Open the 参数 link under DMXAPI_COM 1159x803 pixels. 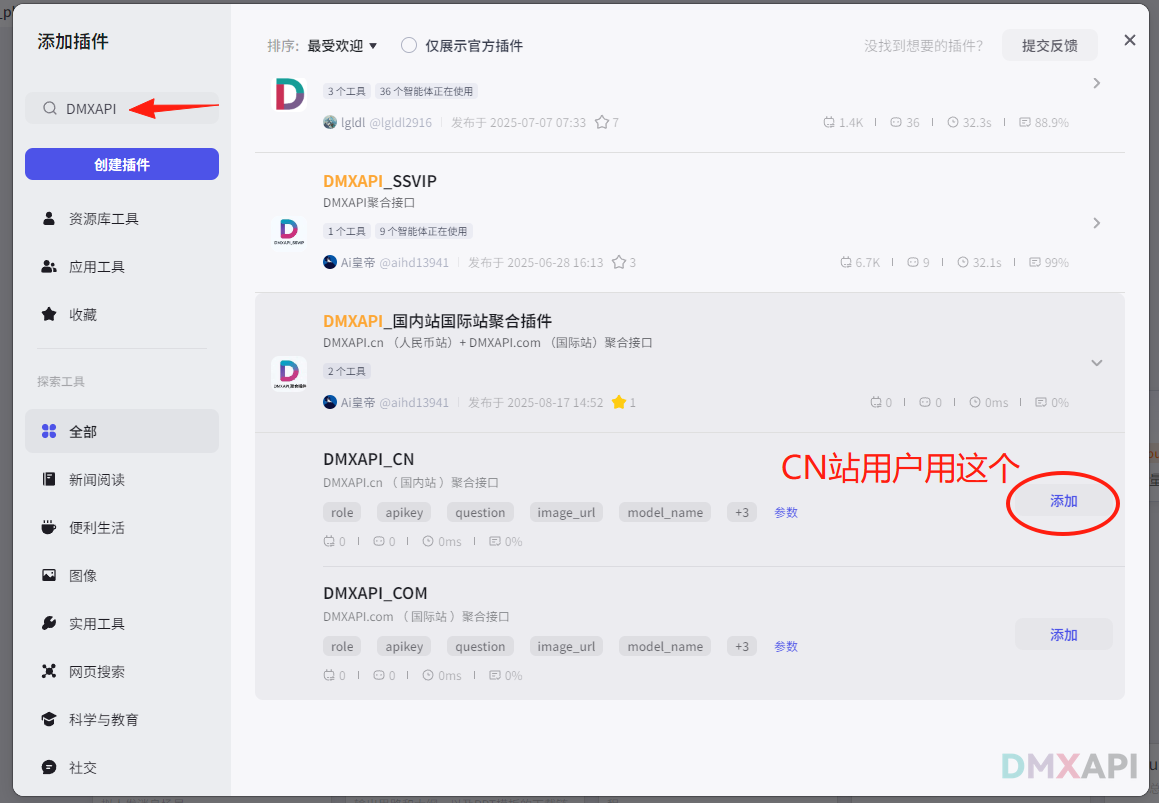786,646
